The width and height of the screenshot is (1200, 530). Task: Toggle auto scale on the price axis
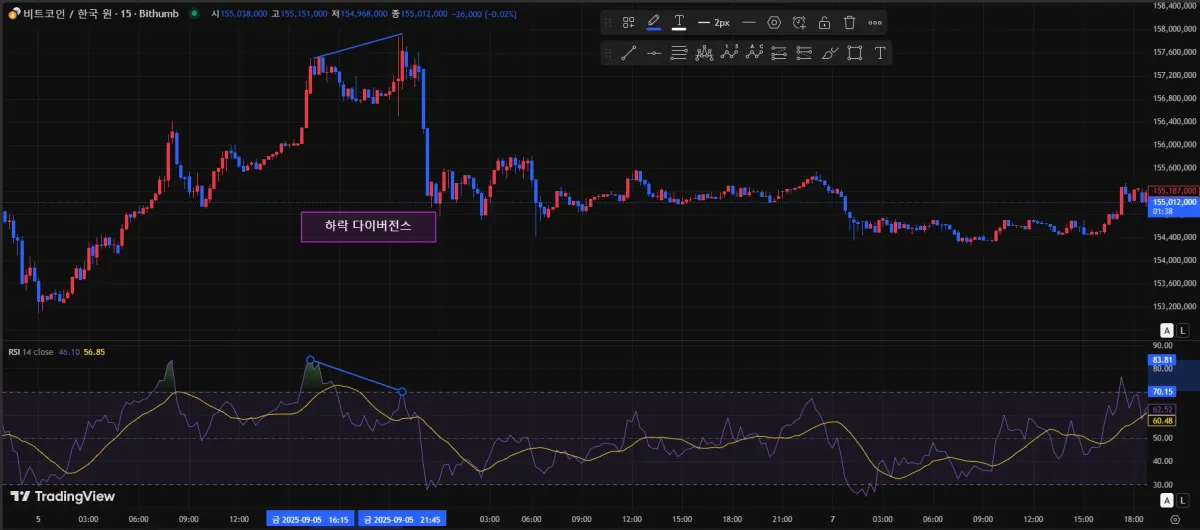tap(1166, 330)
